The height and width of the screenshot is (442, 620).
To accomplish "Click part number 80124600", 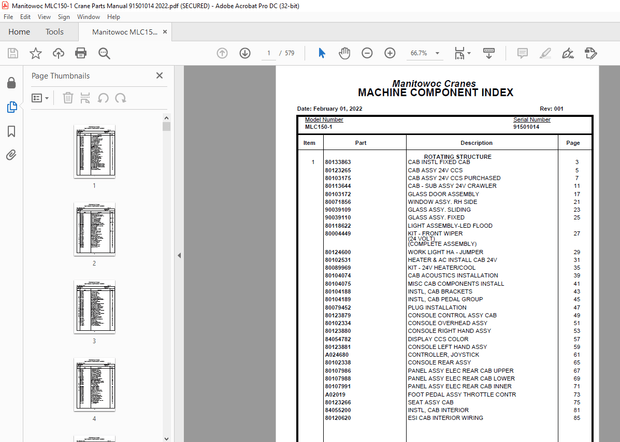I will point(338,252).
